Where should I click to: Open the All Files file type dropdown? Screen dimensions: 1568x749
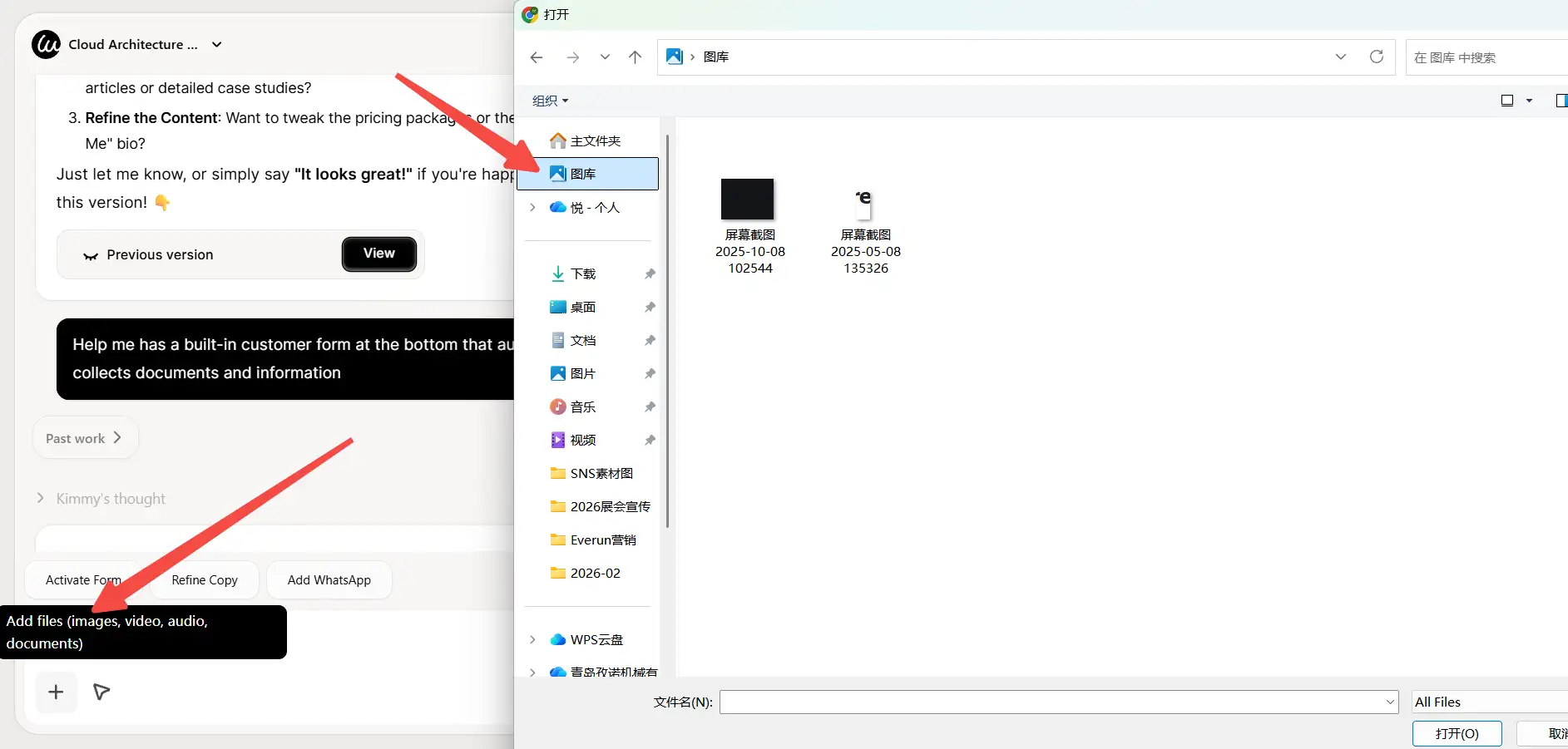tap(1486, 702)
